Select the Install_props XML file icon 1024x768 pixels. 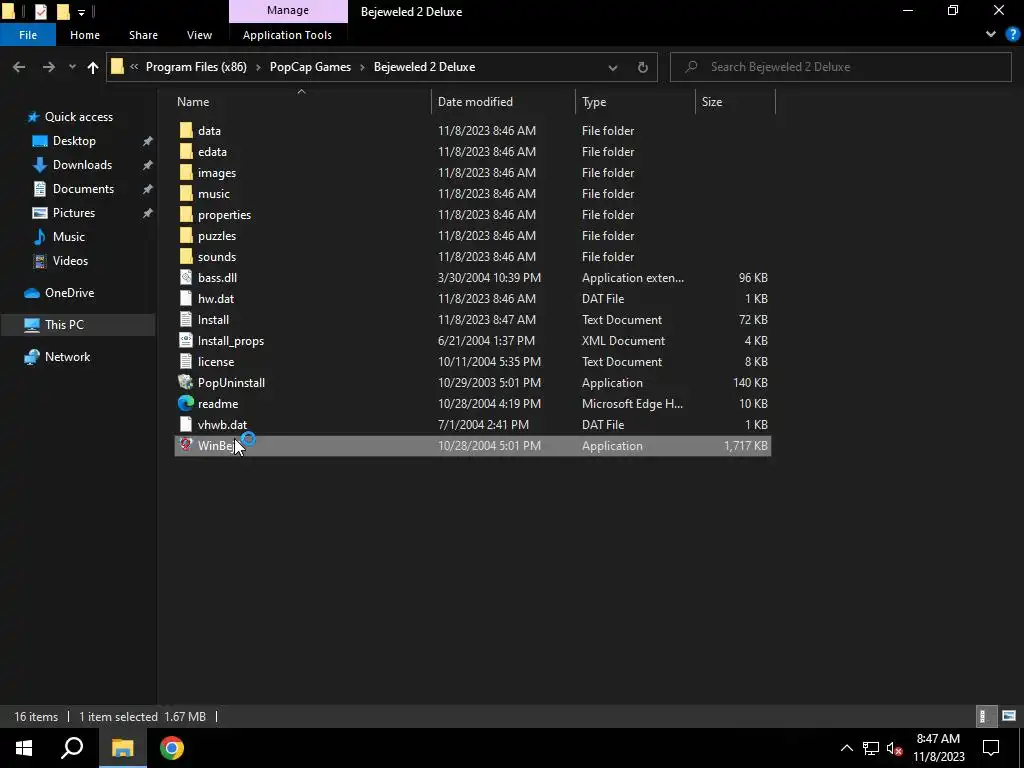coord(186,340)
